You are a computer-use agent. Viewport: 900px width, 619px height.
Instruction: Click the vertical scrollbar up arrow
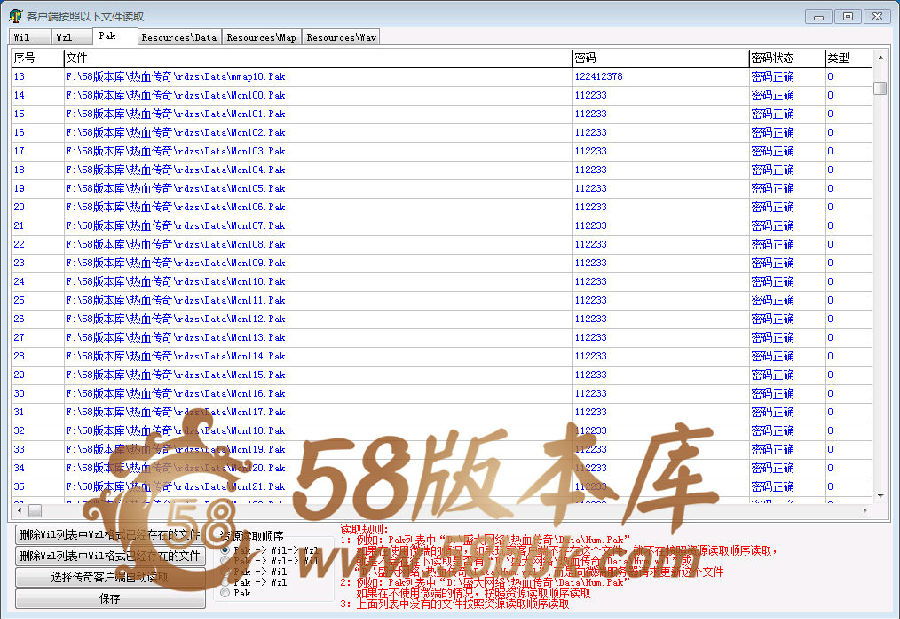880,57
